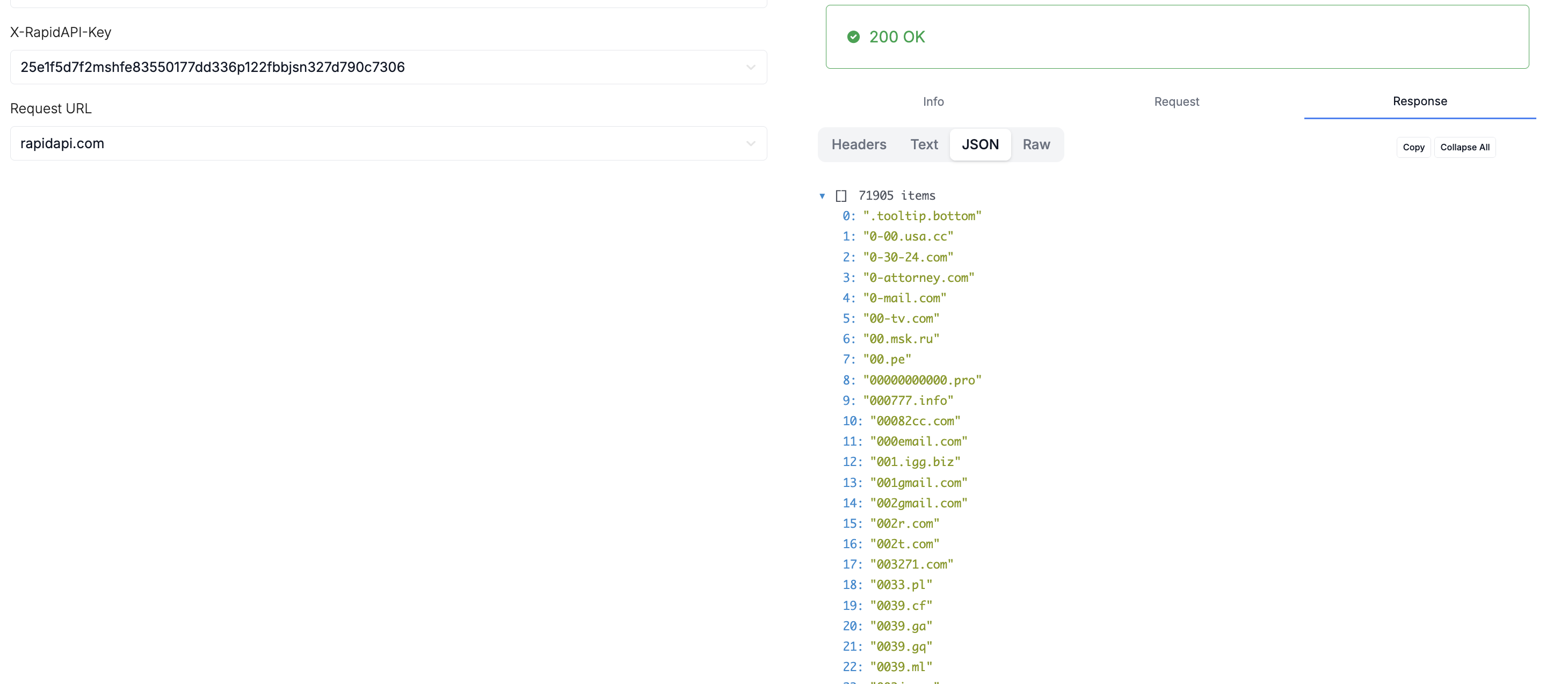Viewport: 1568px width, 684px height.
Task: Select the Raw response format
Action: tap(1036, 144)
